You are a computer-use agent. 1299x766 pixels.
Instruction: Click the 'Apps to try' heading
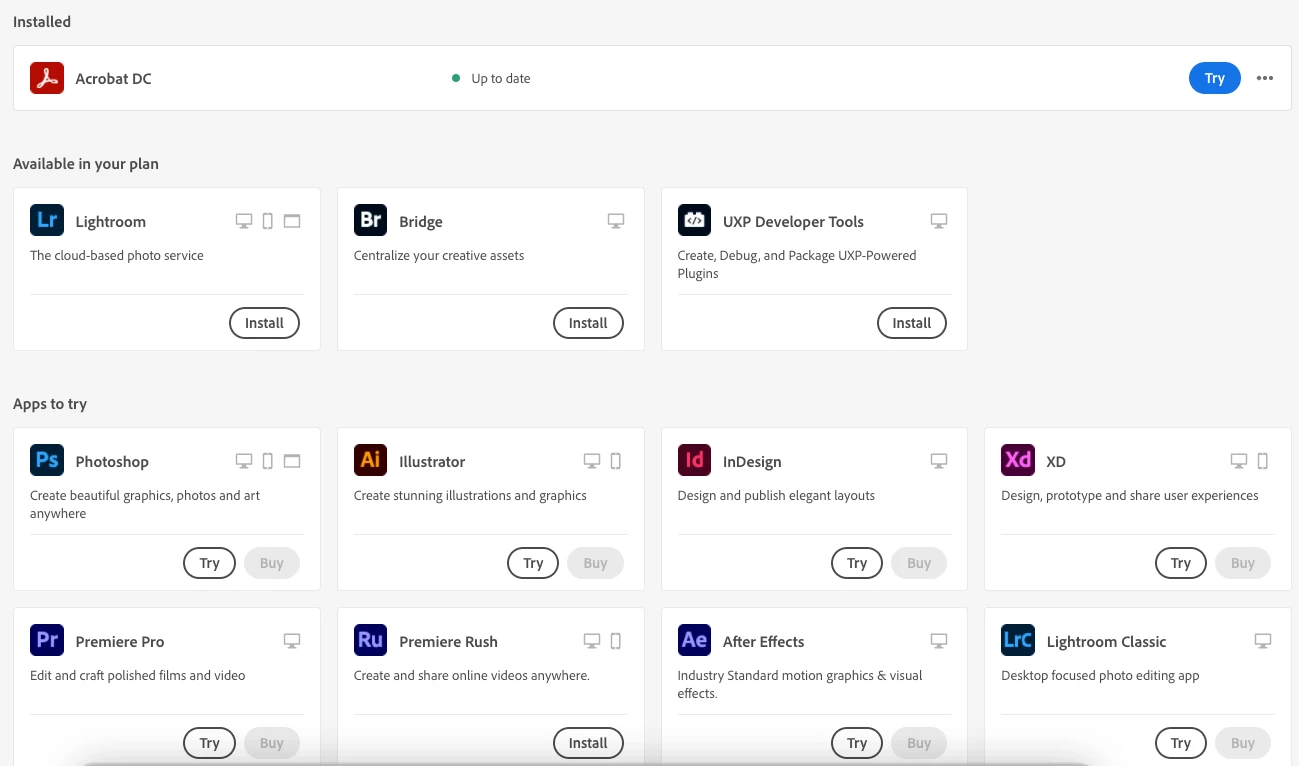click(x=50, y=404)
